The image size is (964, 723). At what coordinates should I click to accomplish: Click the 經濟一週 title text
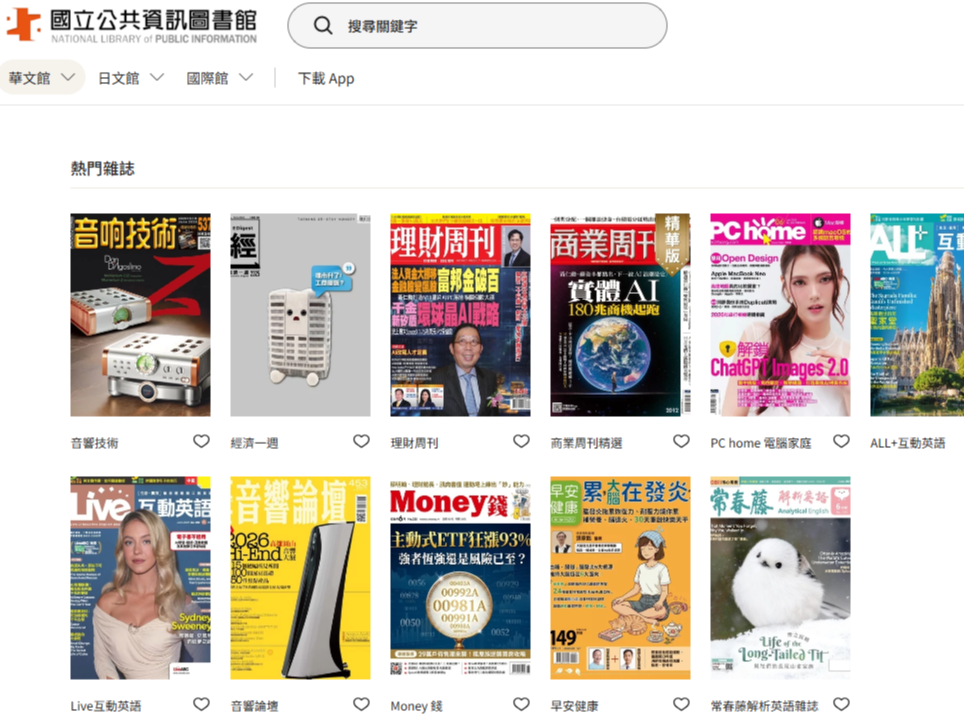pos(255,443)
